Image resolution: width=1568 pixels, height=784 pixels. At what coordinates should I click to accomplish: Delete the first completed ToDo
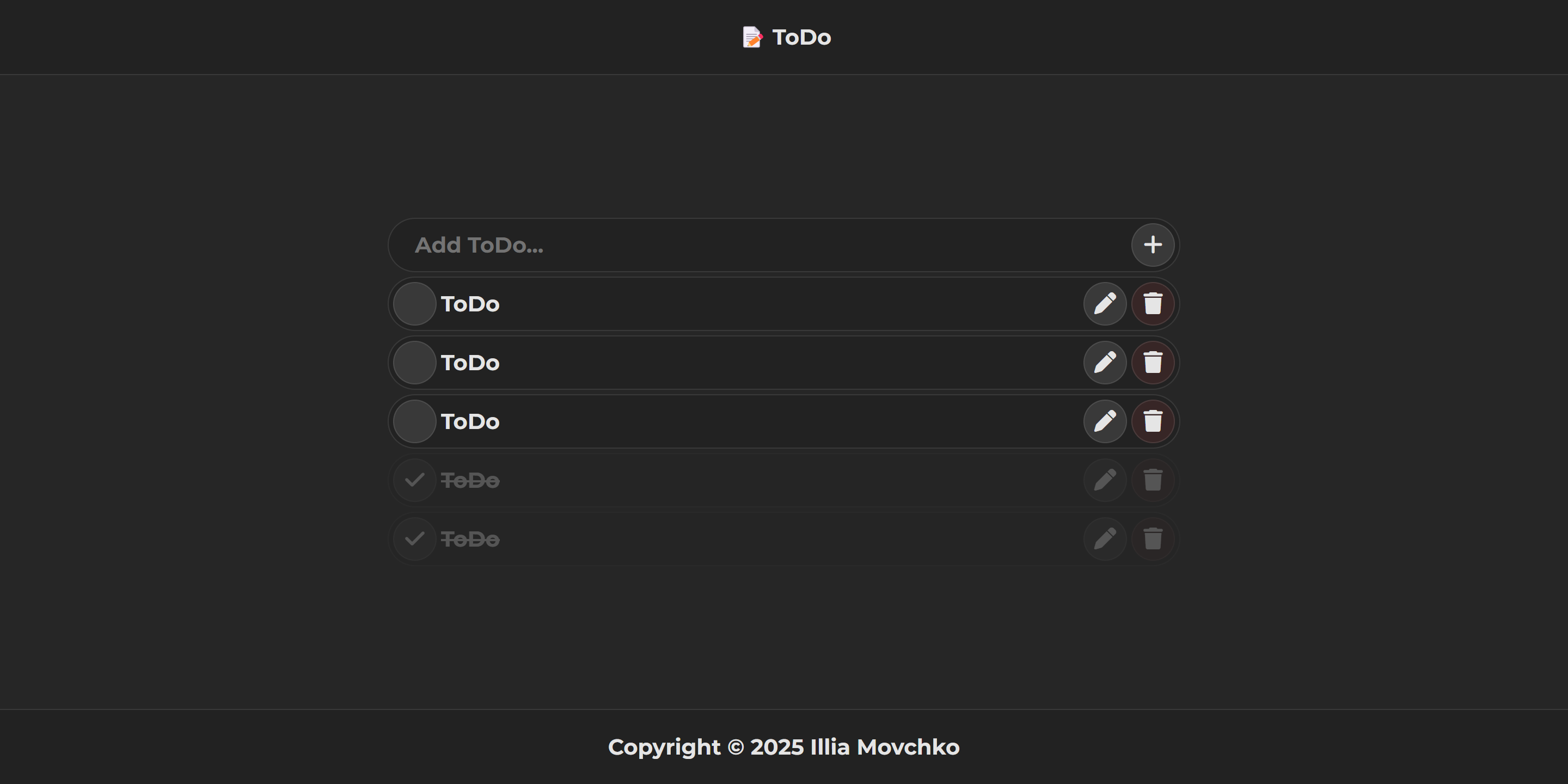[x=1153, y=480]
